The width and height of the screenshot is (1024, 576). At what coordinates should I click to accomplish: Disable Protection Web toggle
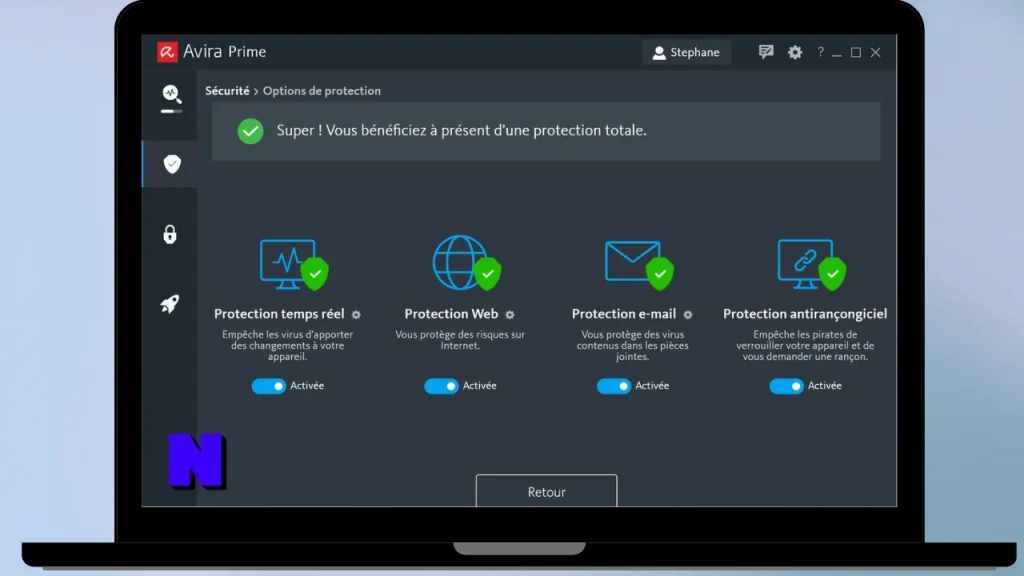click(441, 386)
